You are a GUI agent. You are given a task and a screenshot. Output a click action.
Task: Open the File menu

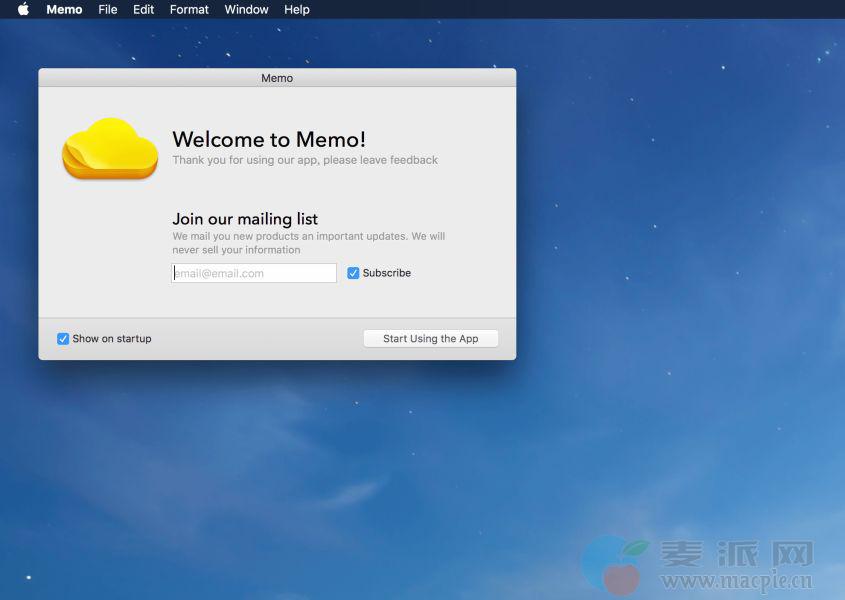(x=108, y=9)
